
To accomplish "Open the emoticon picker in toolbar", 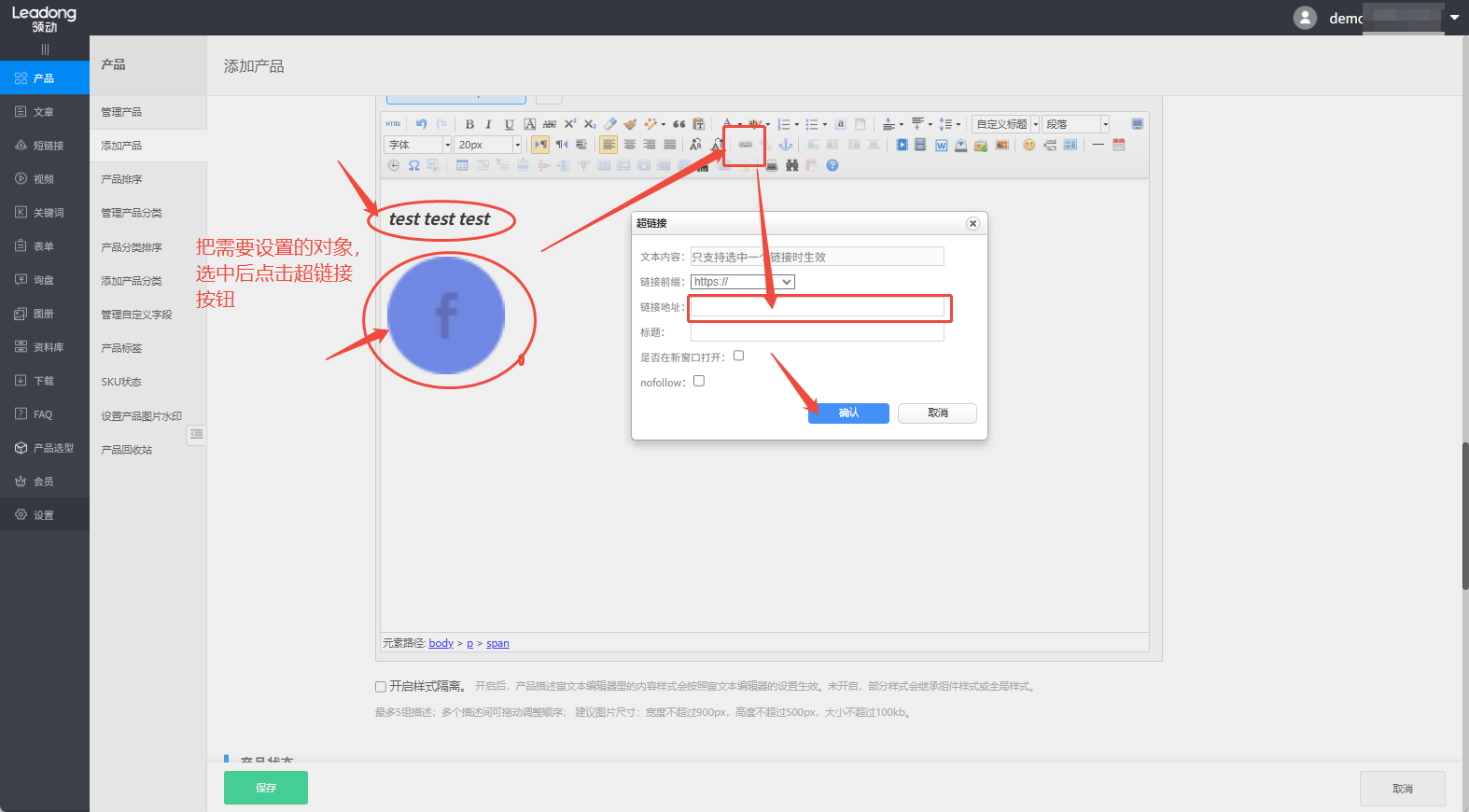I will click(x=1028, y=145).
